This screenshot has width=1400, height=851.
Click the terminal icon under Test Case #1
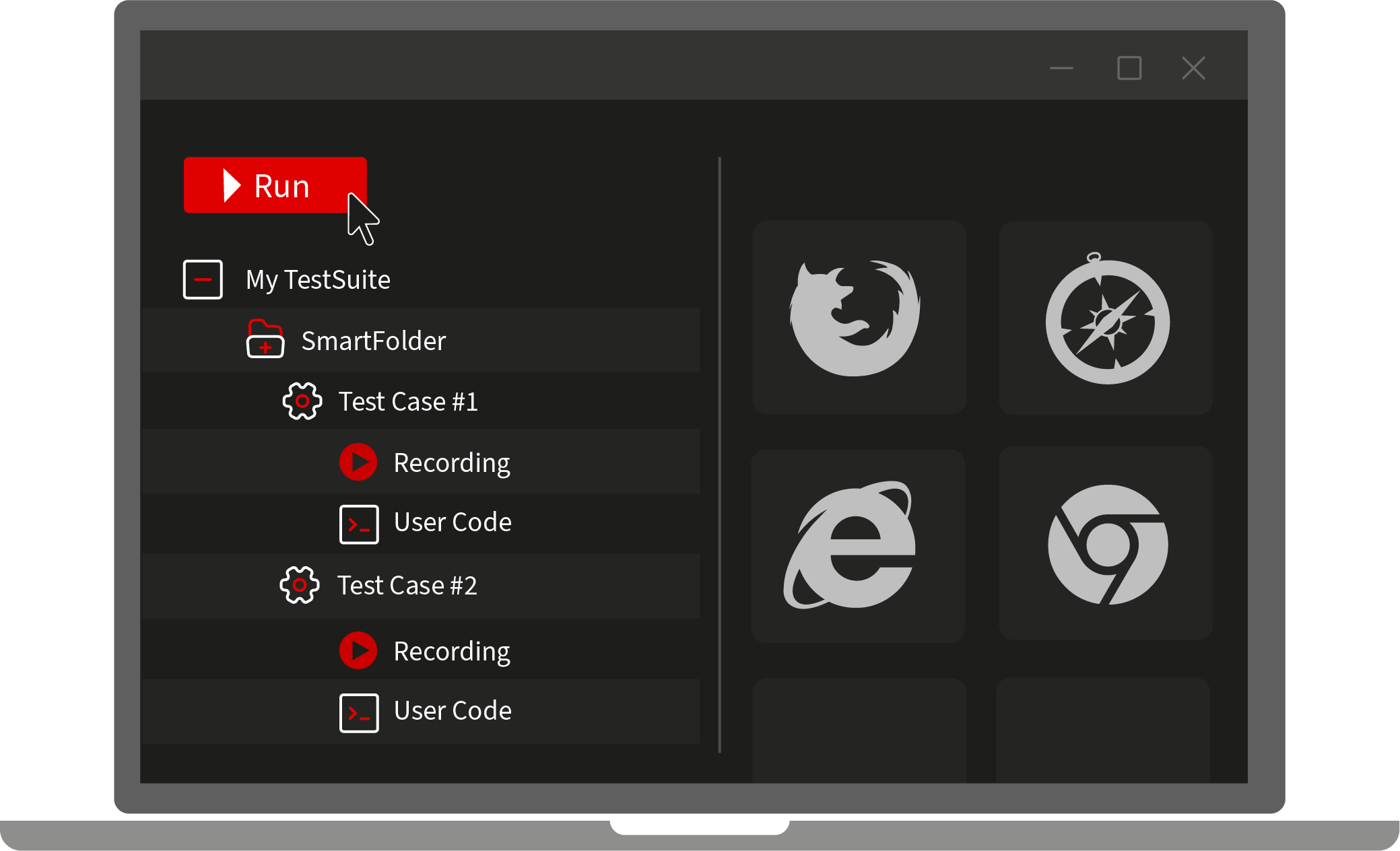tap(359, 524)
